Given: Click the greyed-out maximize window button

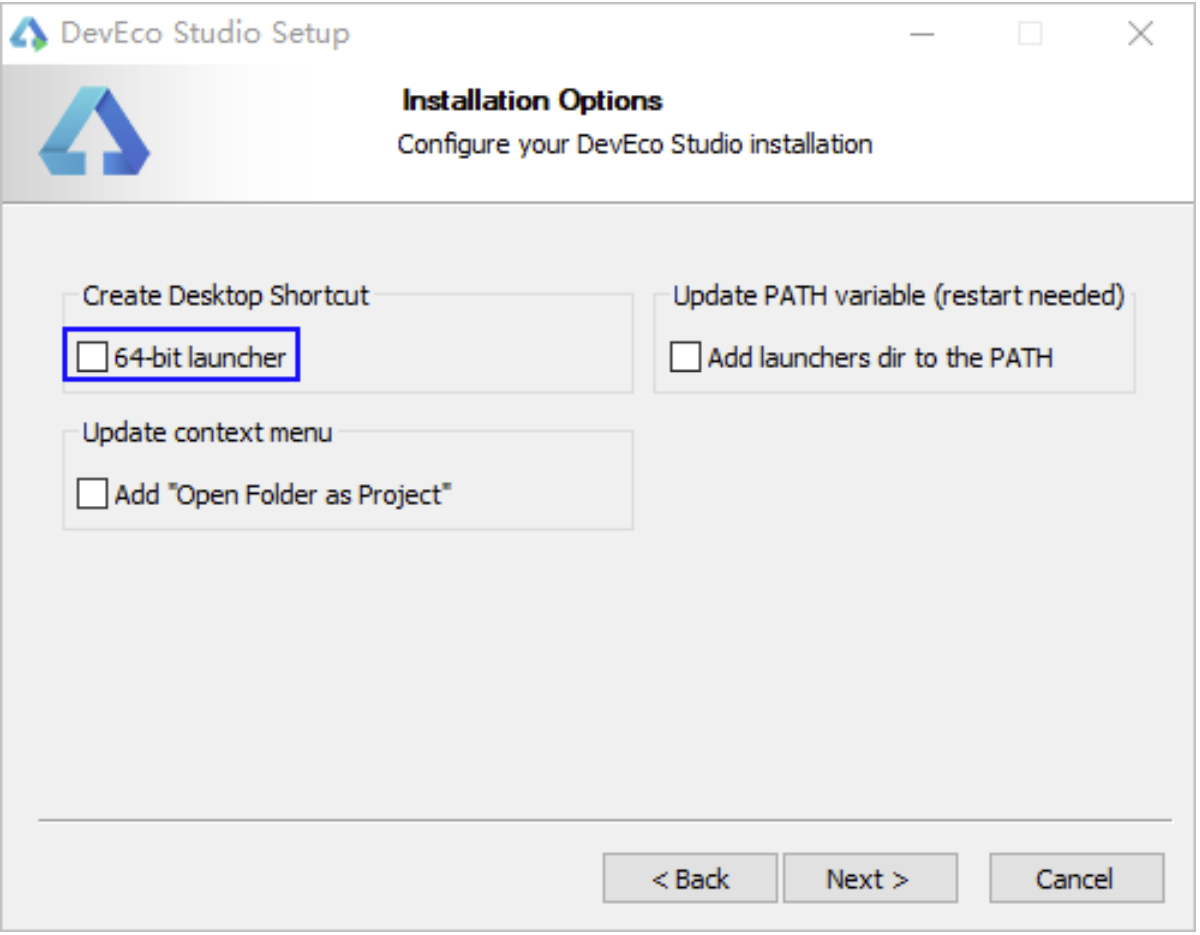Looking at the screenshot, I should 1030,34.
